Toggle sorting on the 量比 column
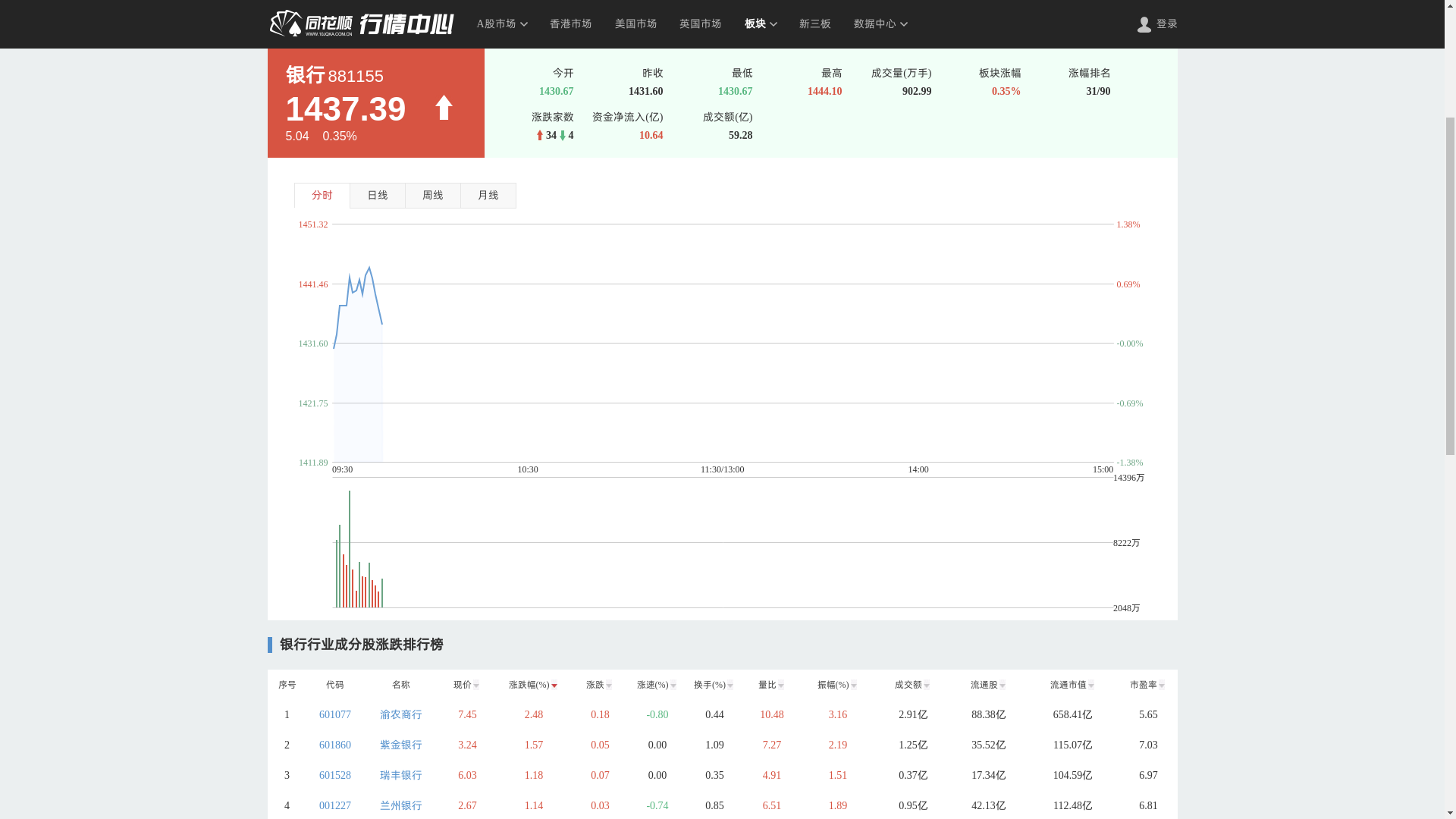Viewport: 1456px width, 819px height. point(781,684)
